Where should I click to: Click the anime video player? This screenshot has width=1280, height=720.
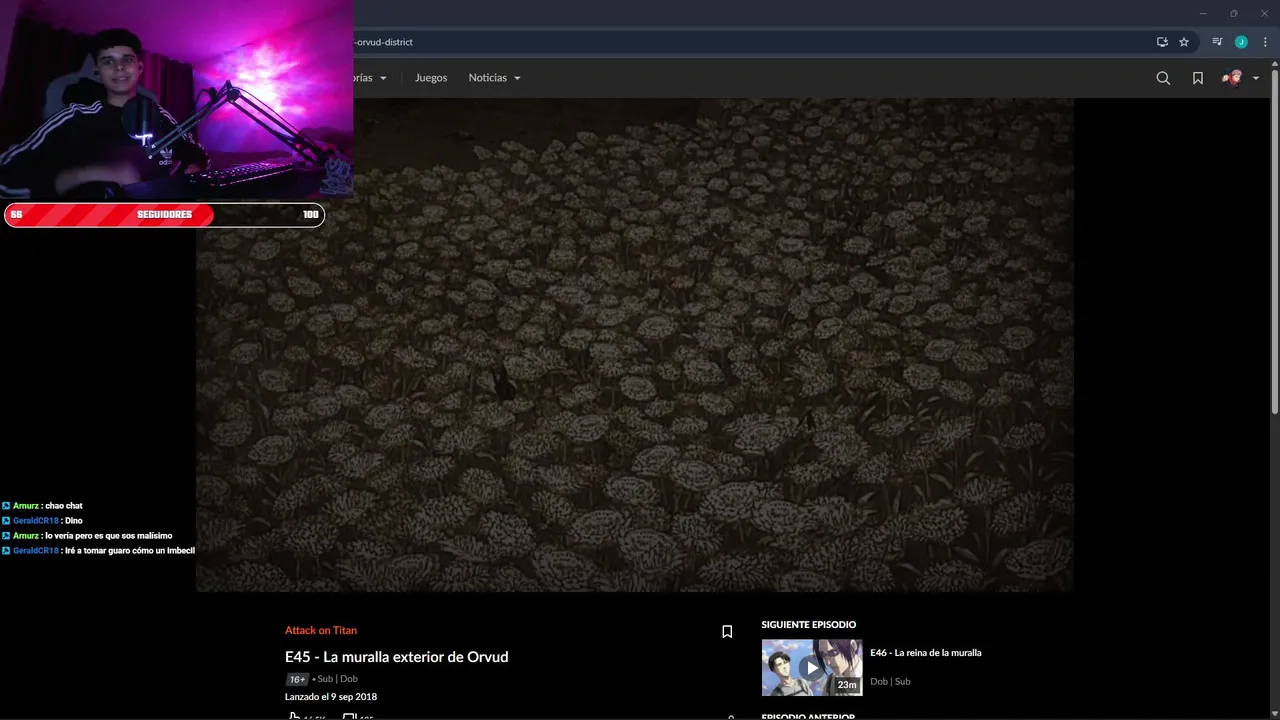tap(635, 345)
